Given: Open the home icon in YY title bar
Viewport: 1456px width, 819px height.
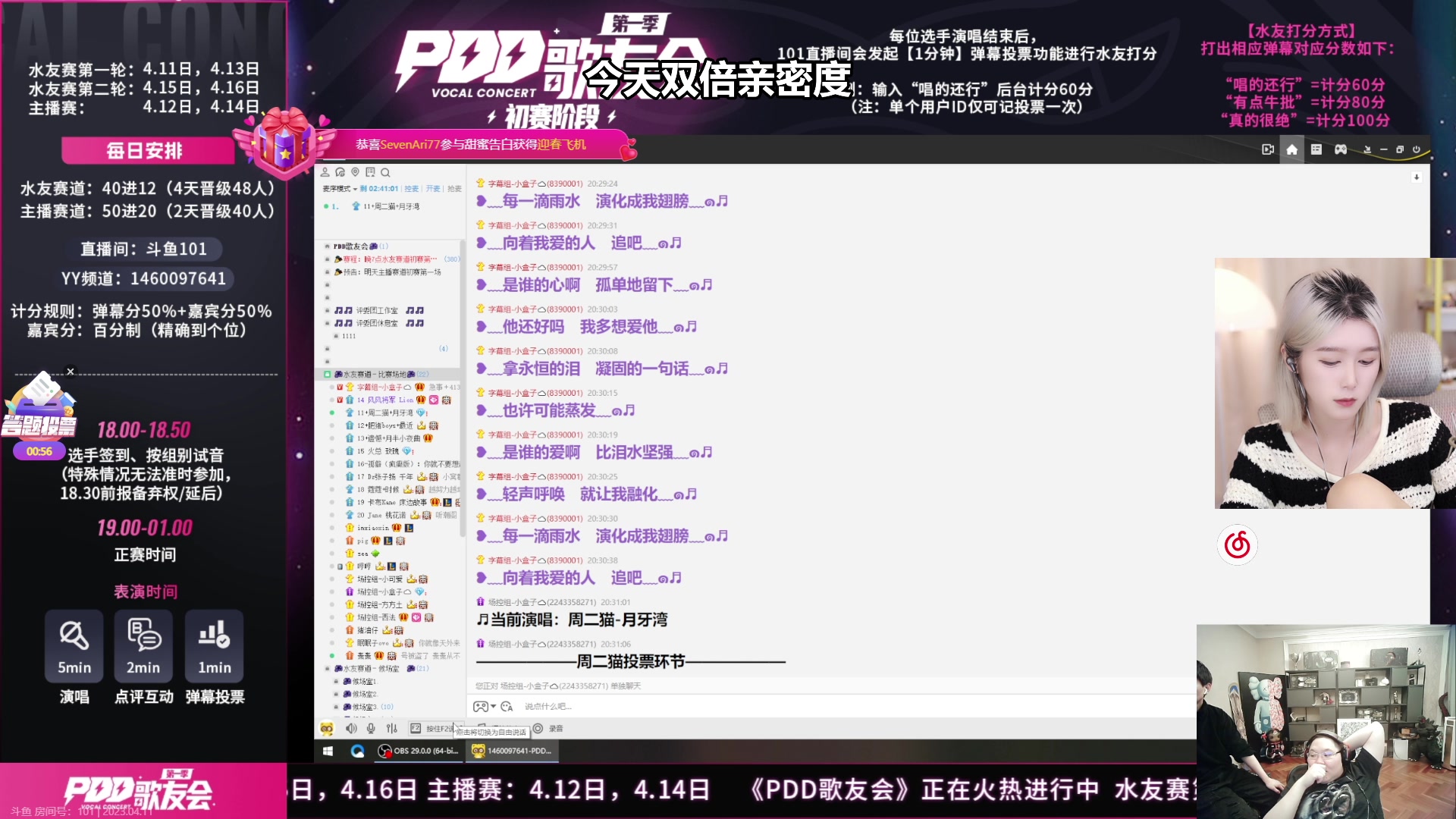Looking at the screenshot, I should click(x=1292, y=149).
